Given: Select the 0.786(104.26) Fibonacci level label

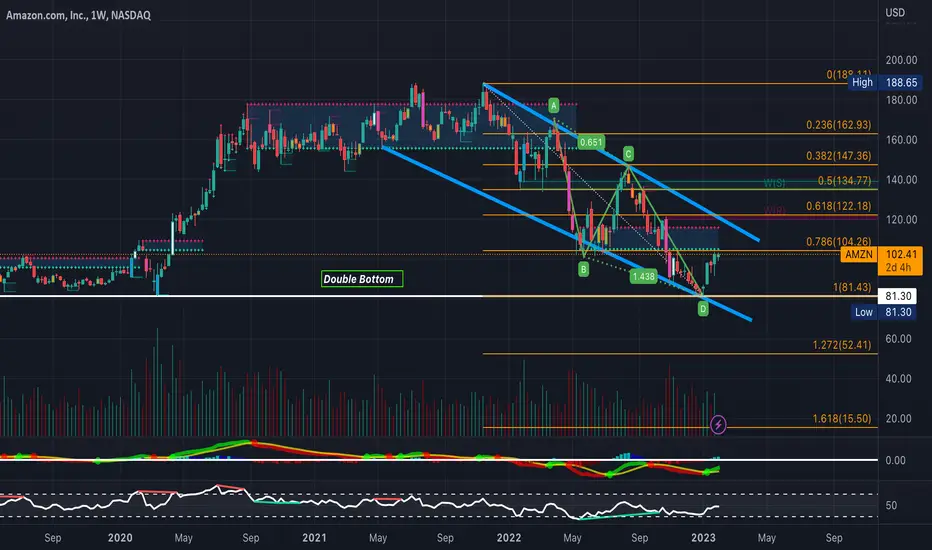Looking at the screenshot, I should (x=838, y=241).
